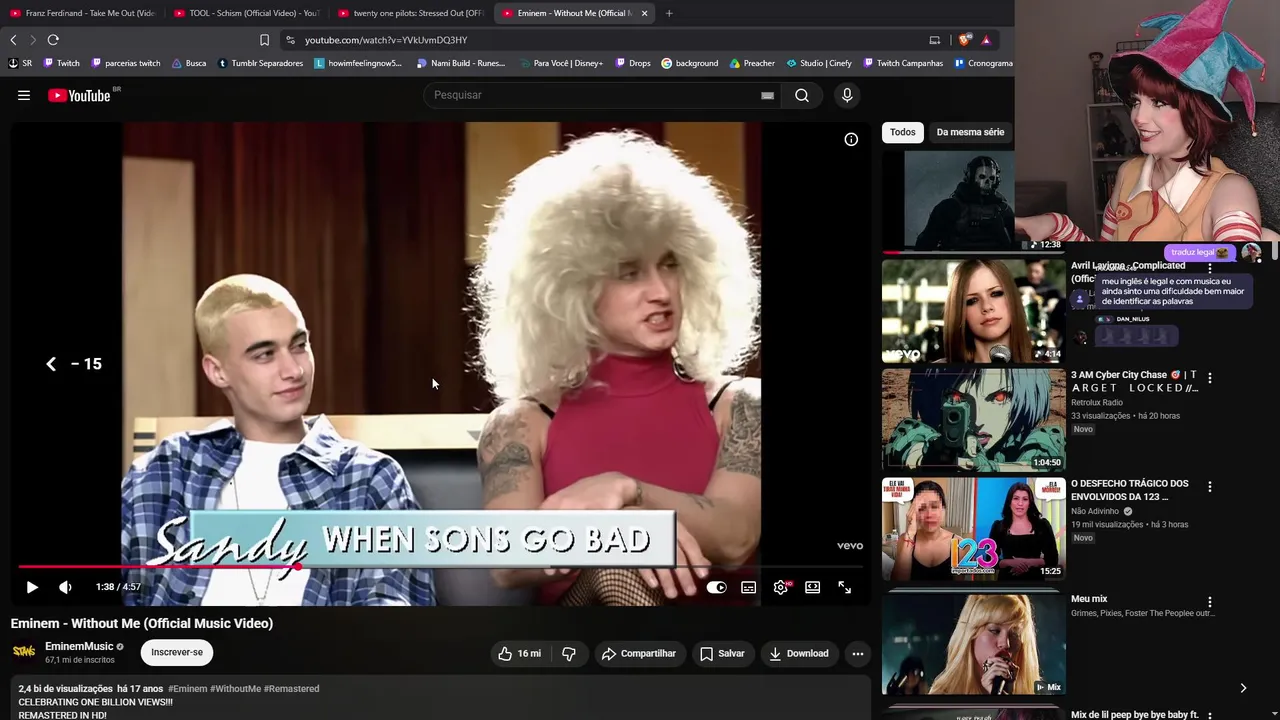Open the Busca bookmark
Screen dimensions: 1280x720
tap(189, 63)
